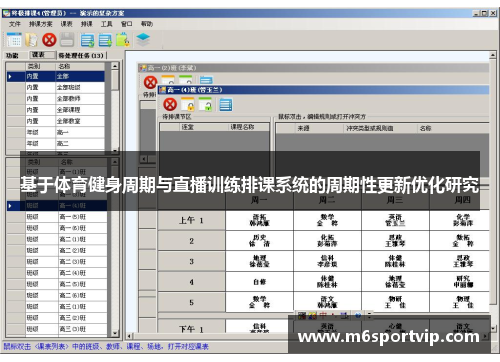The width and height of the screenshot is (500, 362).
Task: Open the 工具 menu
Action: point(107,24)
